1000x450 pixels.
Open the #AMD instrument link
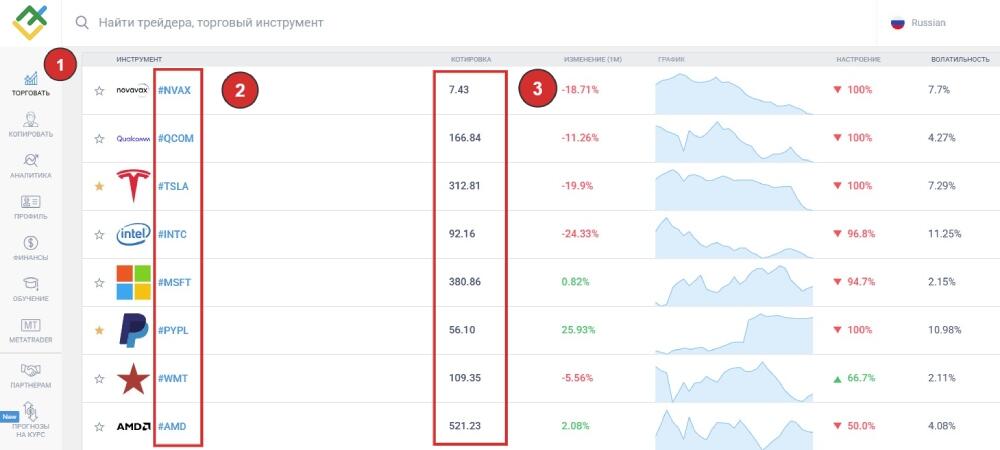[172, 426]
